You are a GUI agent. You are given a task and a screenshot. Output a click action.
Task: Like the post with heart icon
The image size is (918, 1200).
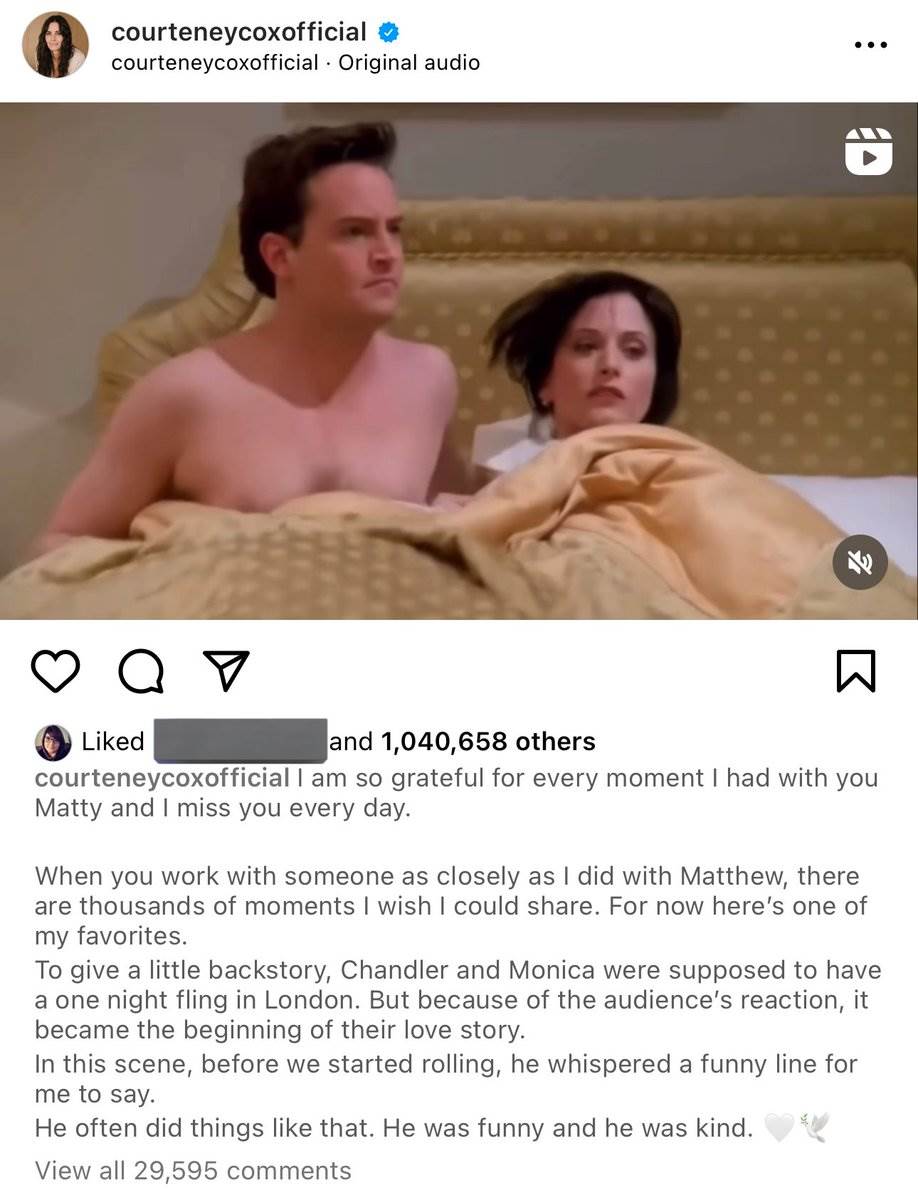55,670
